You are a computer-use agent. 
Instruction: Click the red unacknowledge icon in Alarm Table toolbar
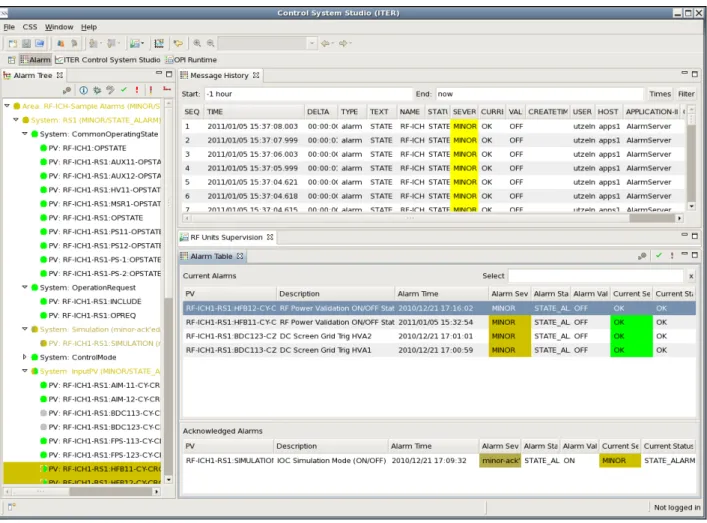pyautogui.click(x=672, y=256)
